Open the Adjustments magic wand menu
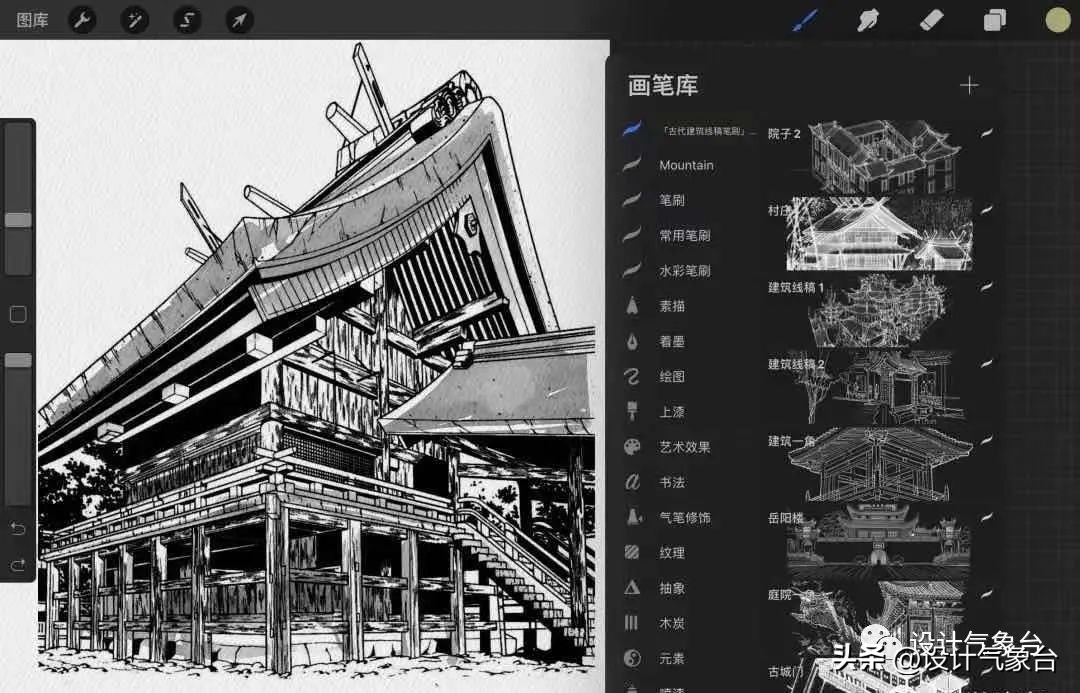Viewport: 1080px width, 693px height. (134, 20)
